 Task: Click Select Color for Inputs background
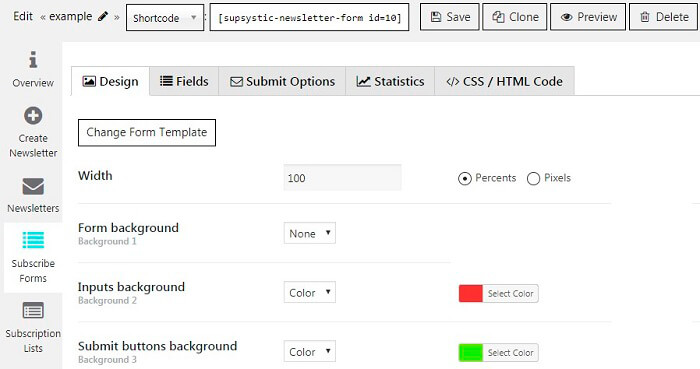(x=510, y=294)
